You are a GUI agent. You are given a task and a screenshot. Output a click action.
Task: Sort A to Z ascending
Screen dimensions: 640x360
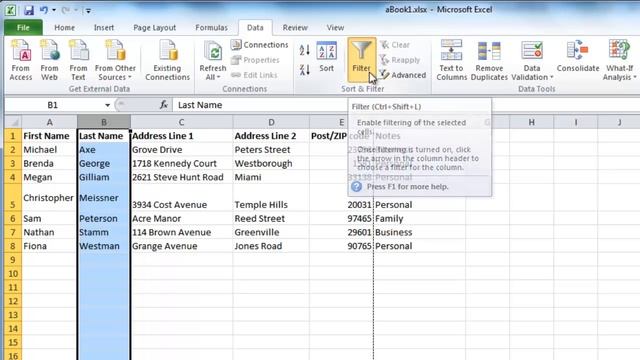pyautogui.click(x=304, y=50)
